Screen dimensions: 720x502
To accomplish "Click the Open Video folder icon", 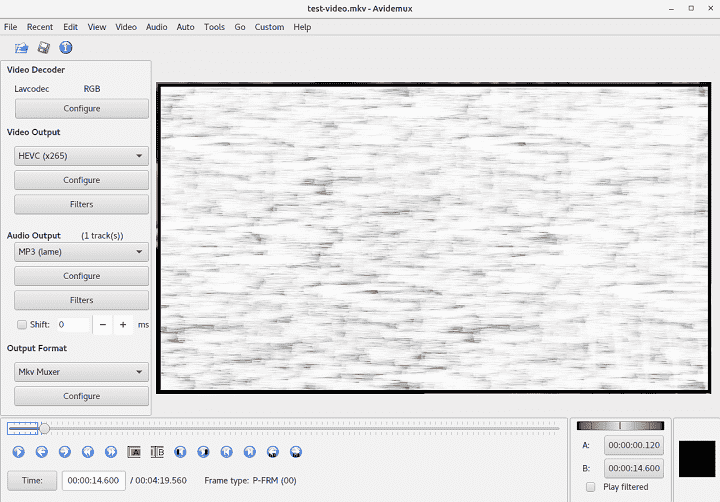I will [21, 48].
